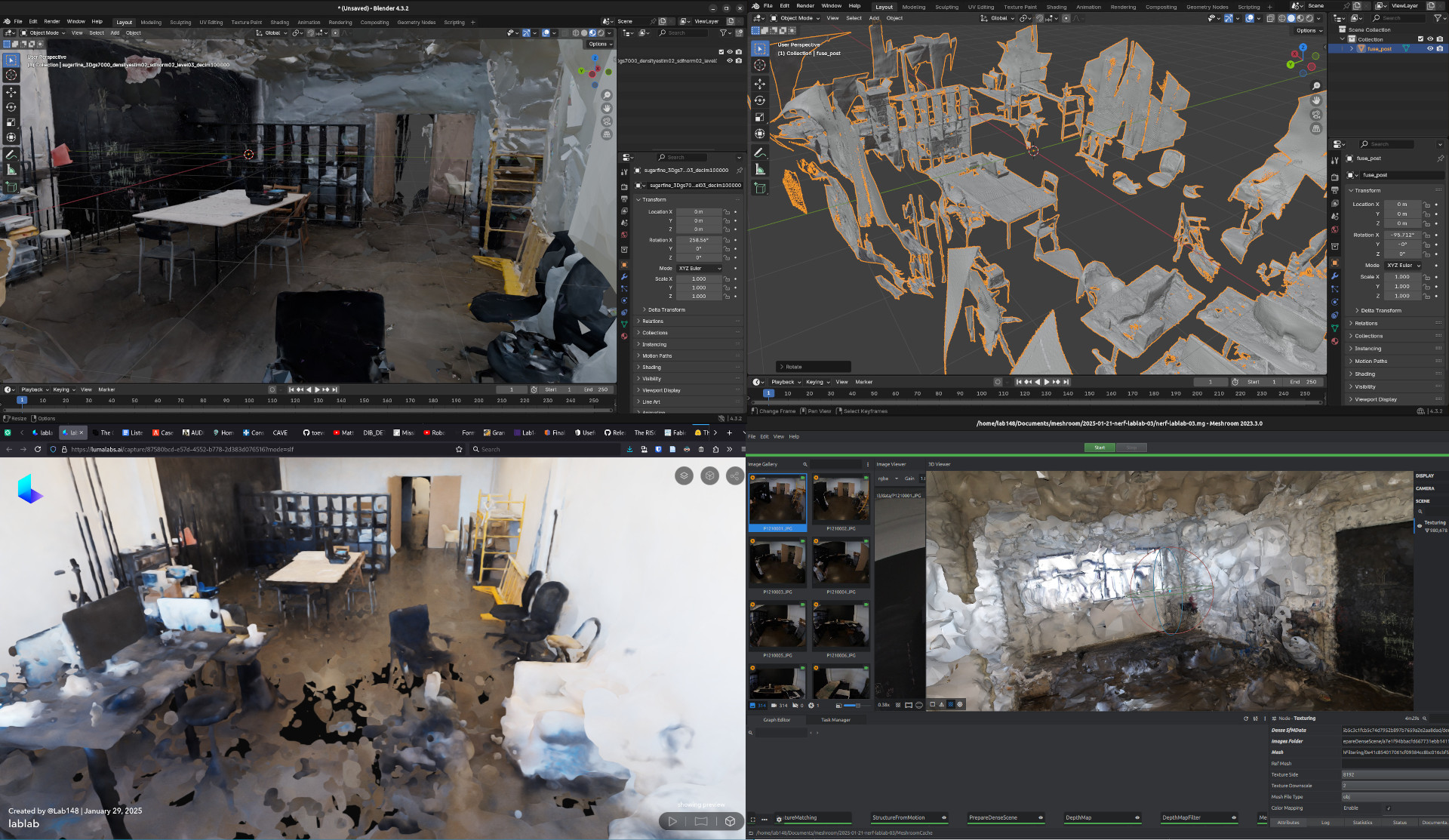Click Scale X value field in right Blender properties
Screen dimensions: 1449x840
(1402, 277)
